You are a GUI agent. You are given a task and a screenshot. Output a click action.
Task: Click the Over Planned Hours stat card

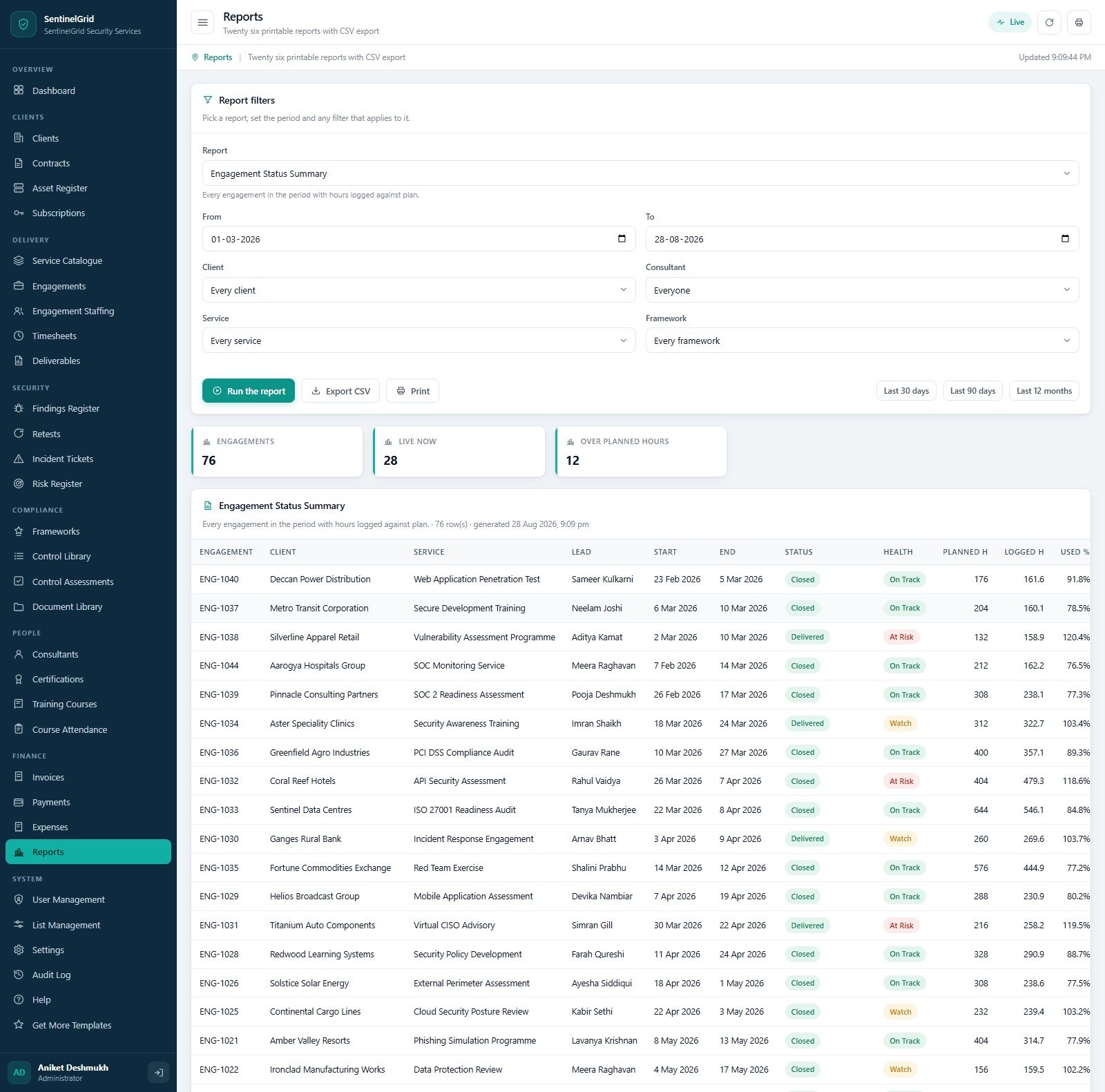(641, 451)
